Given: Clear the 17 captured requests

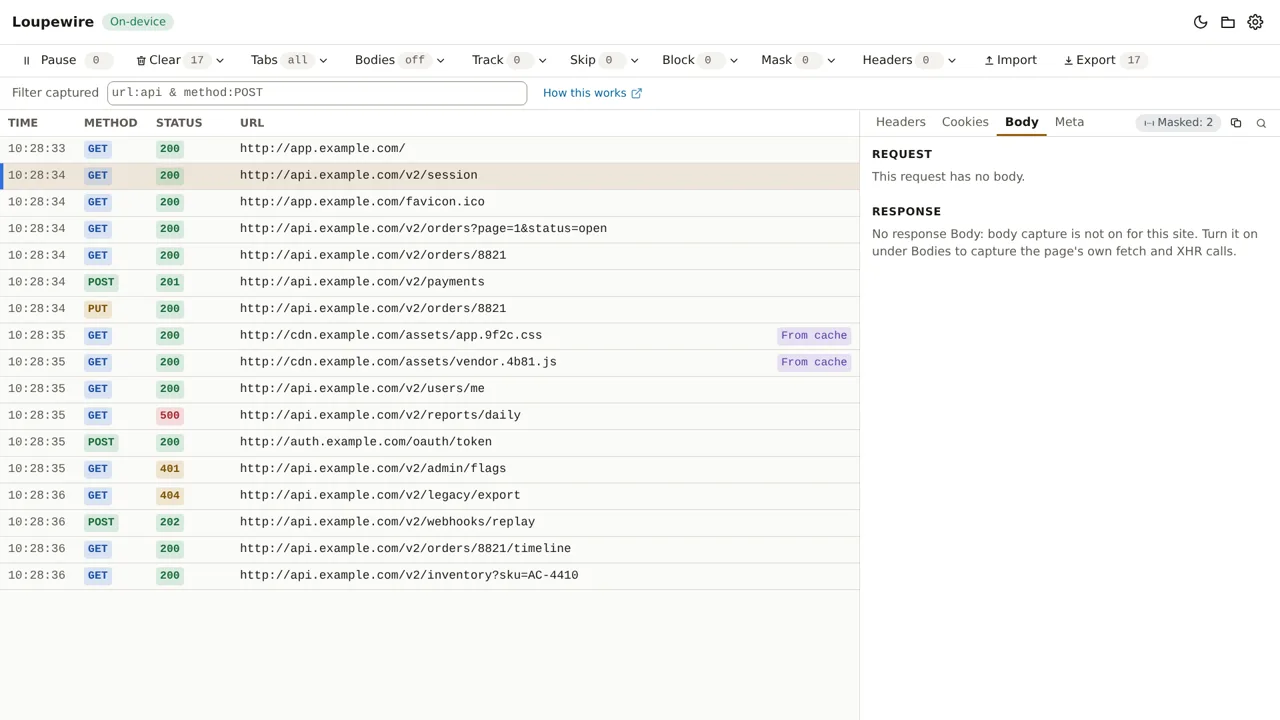Looking at the screenshot, I should click(x=171, y=60).
